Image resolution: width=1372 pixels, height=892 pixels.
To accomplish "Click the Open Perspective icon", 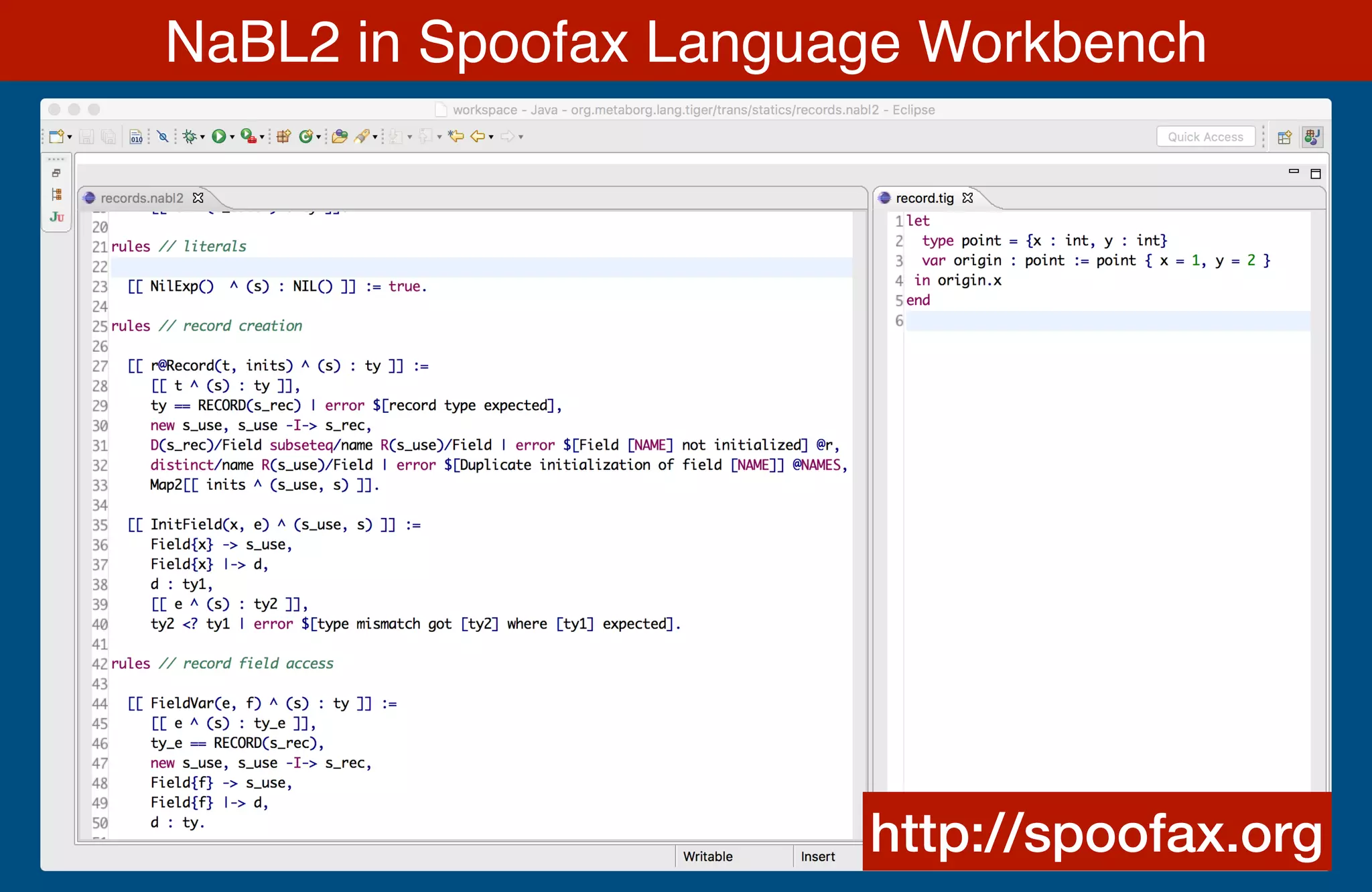I will pyautogui.click(x=1284, y=137).
